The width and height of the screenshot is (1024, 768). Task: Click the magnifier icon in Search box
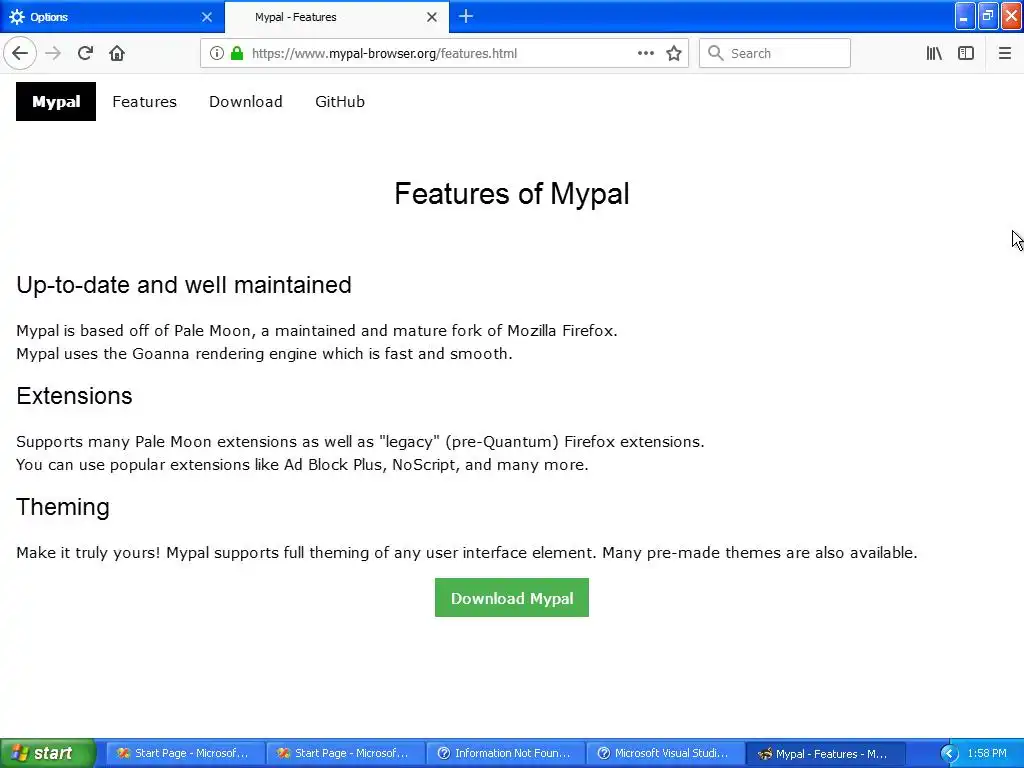pyautogui.click(x=715, y=53)
